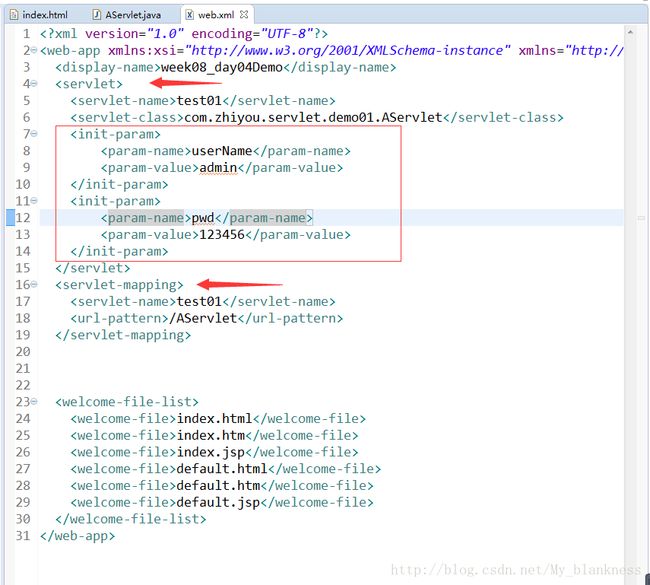Select the web.xml editor tab
The image size is (650, 585).
216,15
